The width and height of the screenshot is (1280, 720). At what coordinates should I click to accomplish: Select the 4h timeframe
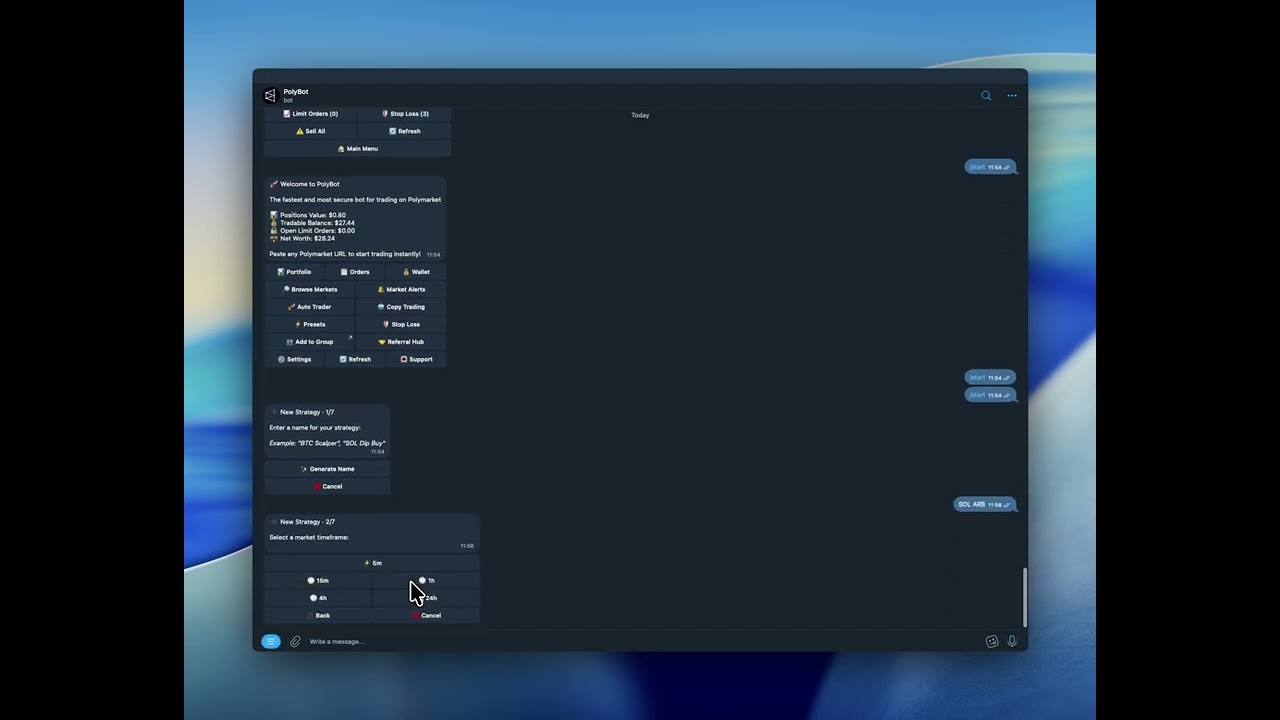click(x=318, y=598)
